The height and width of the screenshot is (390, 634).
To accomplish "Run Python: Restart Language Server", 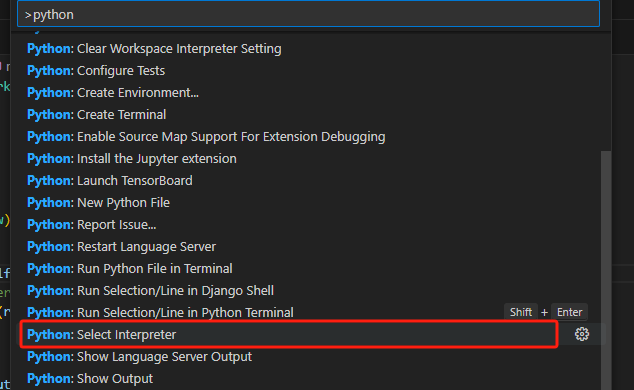I will click(x=311, y=247).
